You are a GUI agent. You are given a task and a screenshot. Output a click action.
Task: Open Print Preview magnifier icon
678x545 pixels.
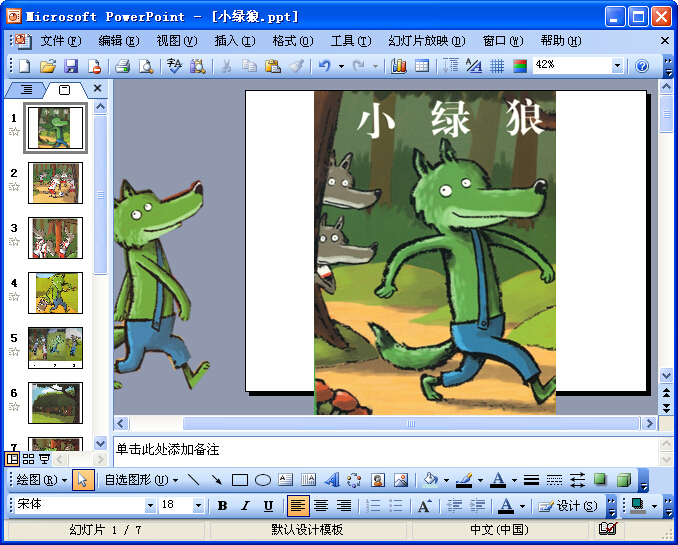[146, 66]
